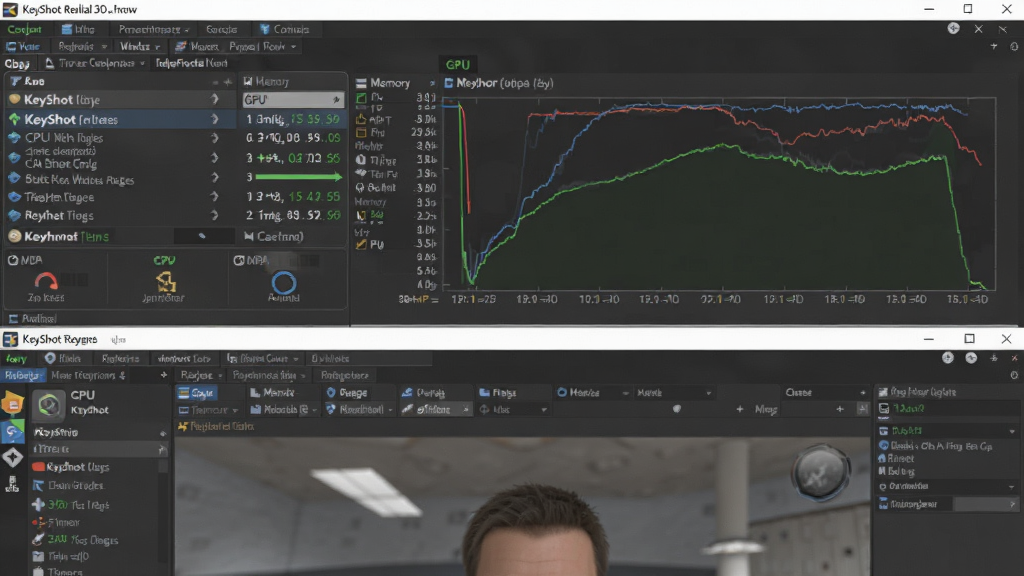Click the plus button left of Mng label
This screenshot has height=576, width=1024.
pyautogui.click(x=739, y=409)
